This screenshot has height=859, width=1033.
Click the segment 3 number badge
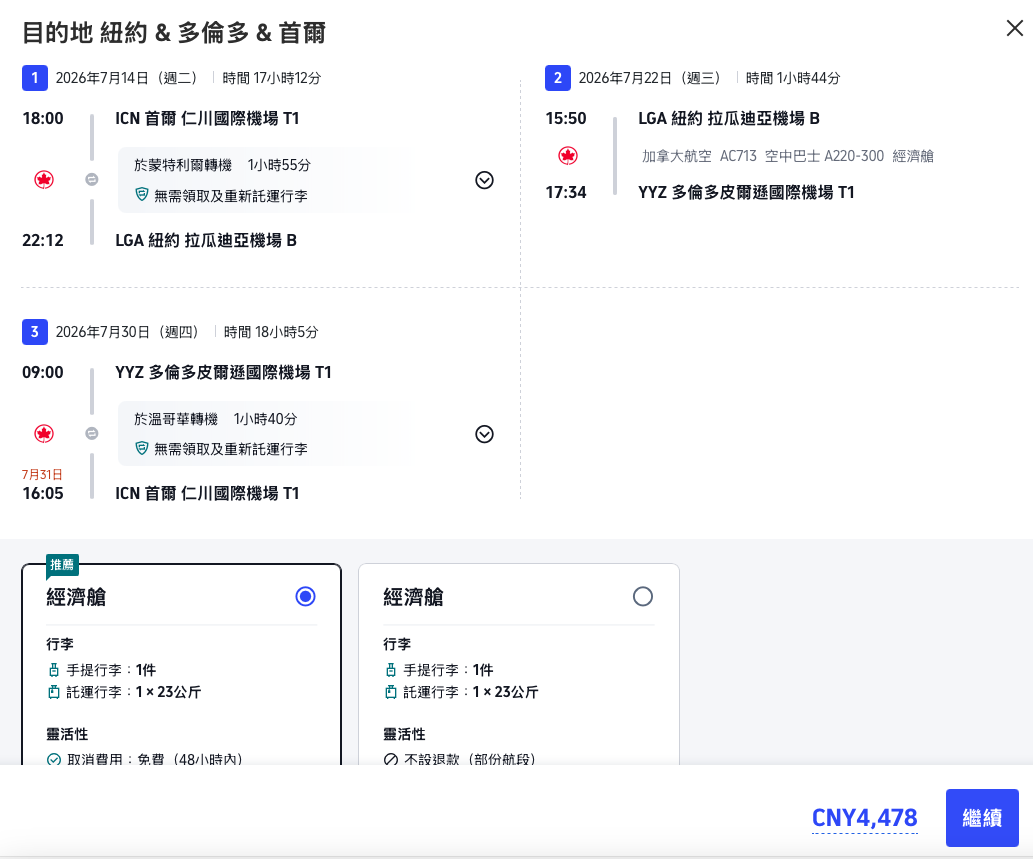(x=36, y=331)
